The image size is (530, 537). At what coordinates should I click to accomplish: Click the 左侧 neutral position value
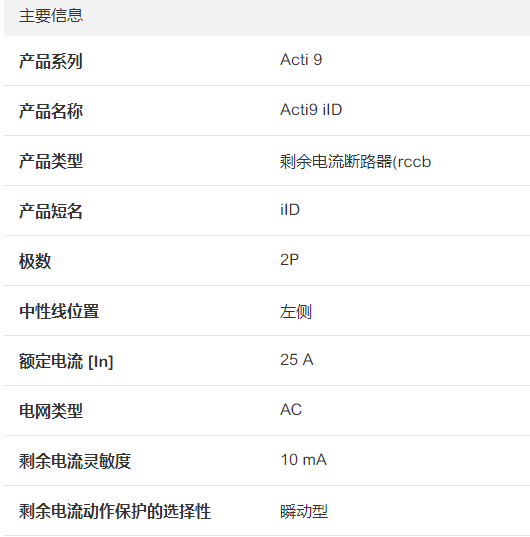coord(296,312)
